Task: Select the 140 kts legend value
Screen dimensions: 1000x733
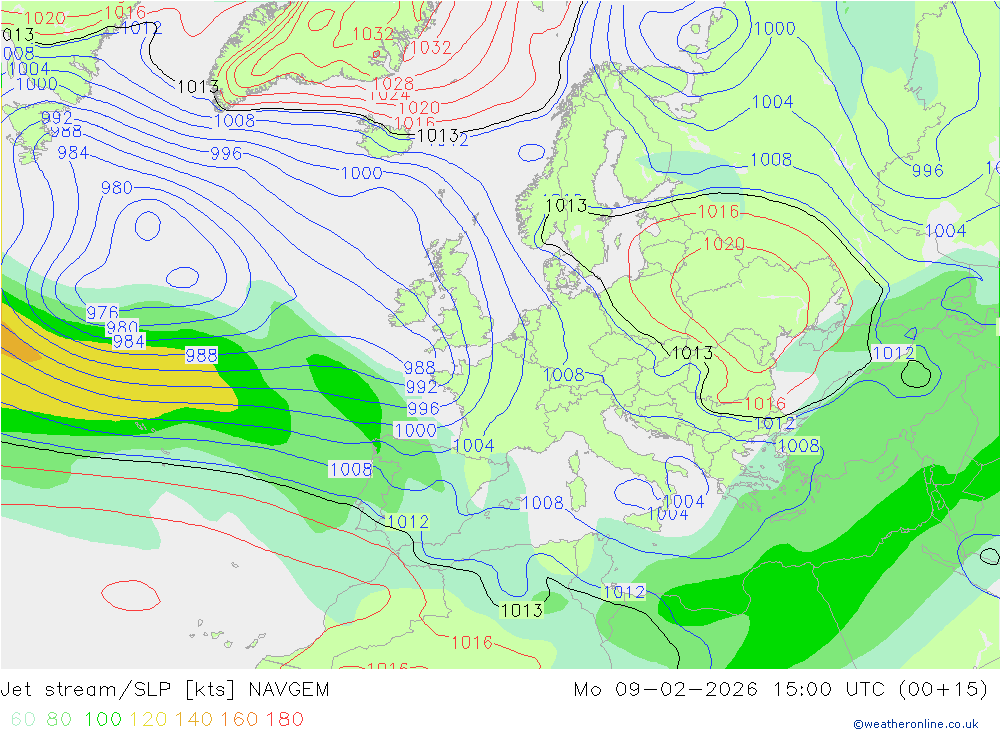Action: tap(194, 719)
